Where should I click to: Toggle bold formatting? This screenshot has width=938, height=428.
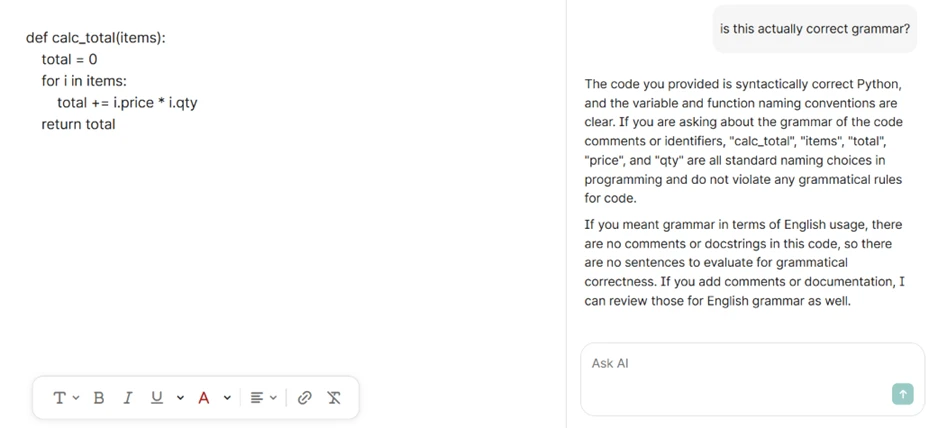click(99, 397)
